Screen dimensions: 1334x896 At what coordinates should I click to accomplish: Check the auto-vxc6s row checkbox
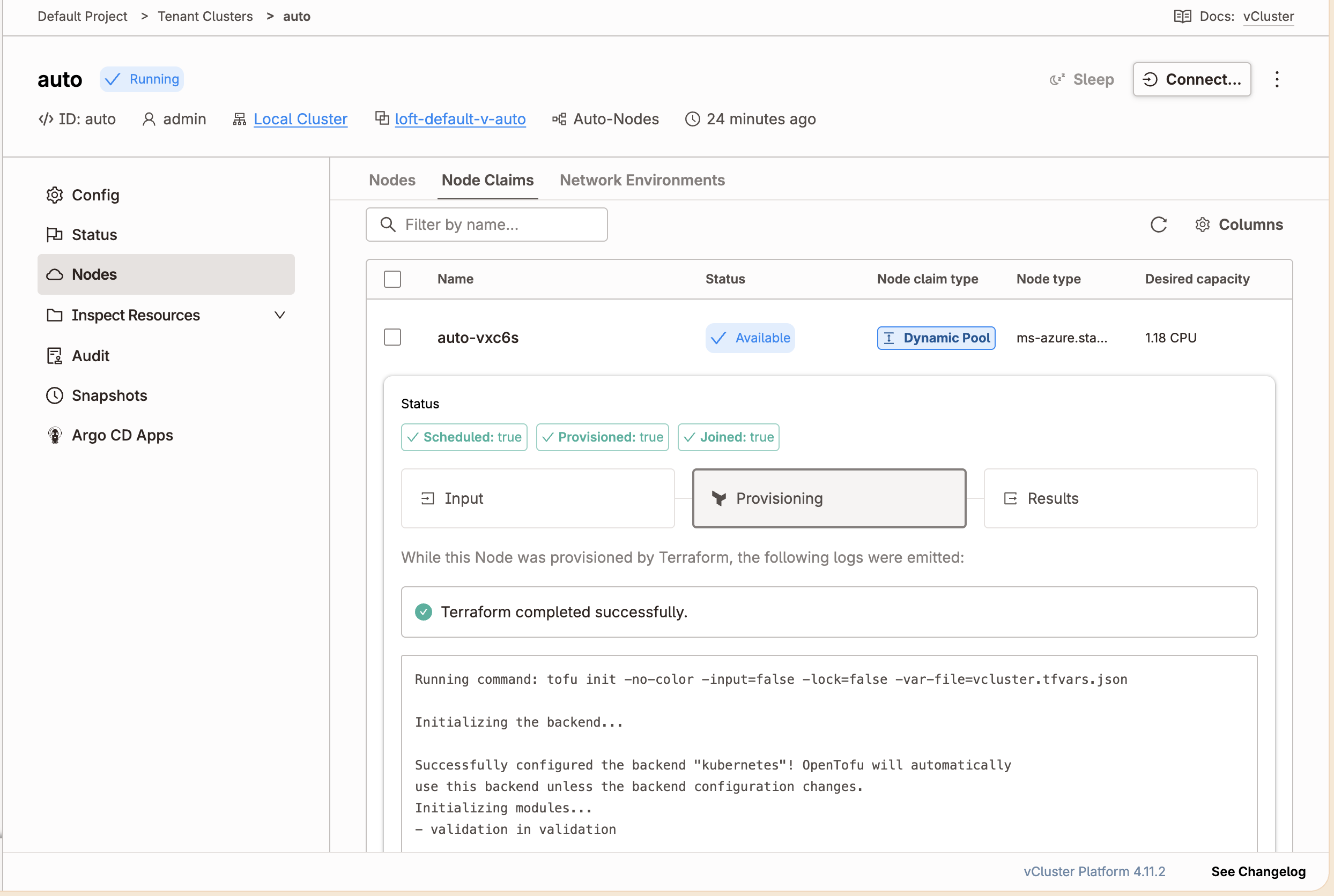coord(392,337)
